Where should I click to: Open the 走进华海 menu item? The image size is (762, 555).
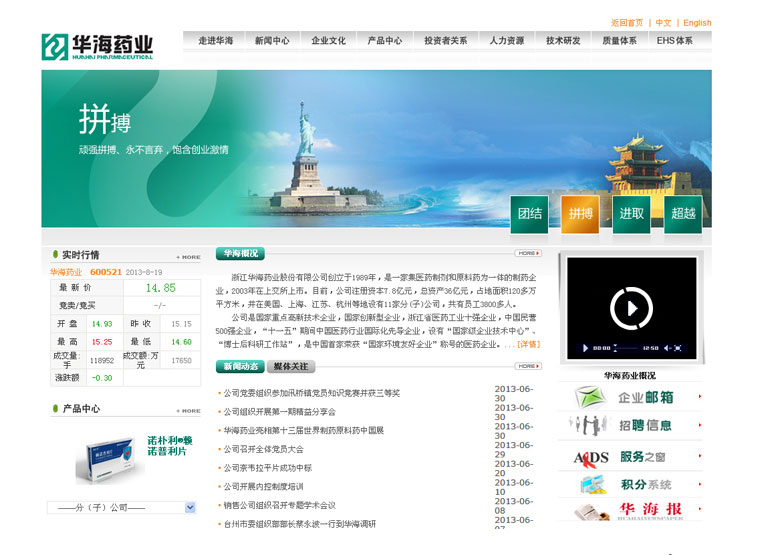215,41
